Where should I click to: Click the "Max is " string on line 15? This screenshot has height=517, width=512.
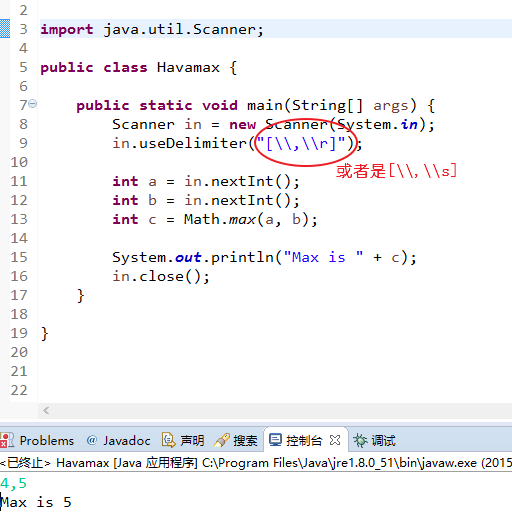pyautogui.click(x=323, y=257)
